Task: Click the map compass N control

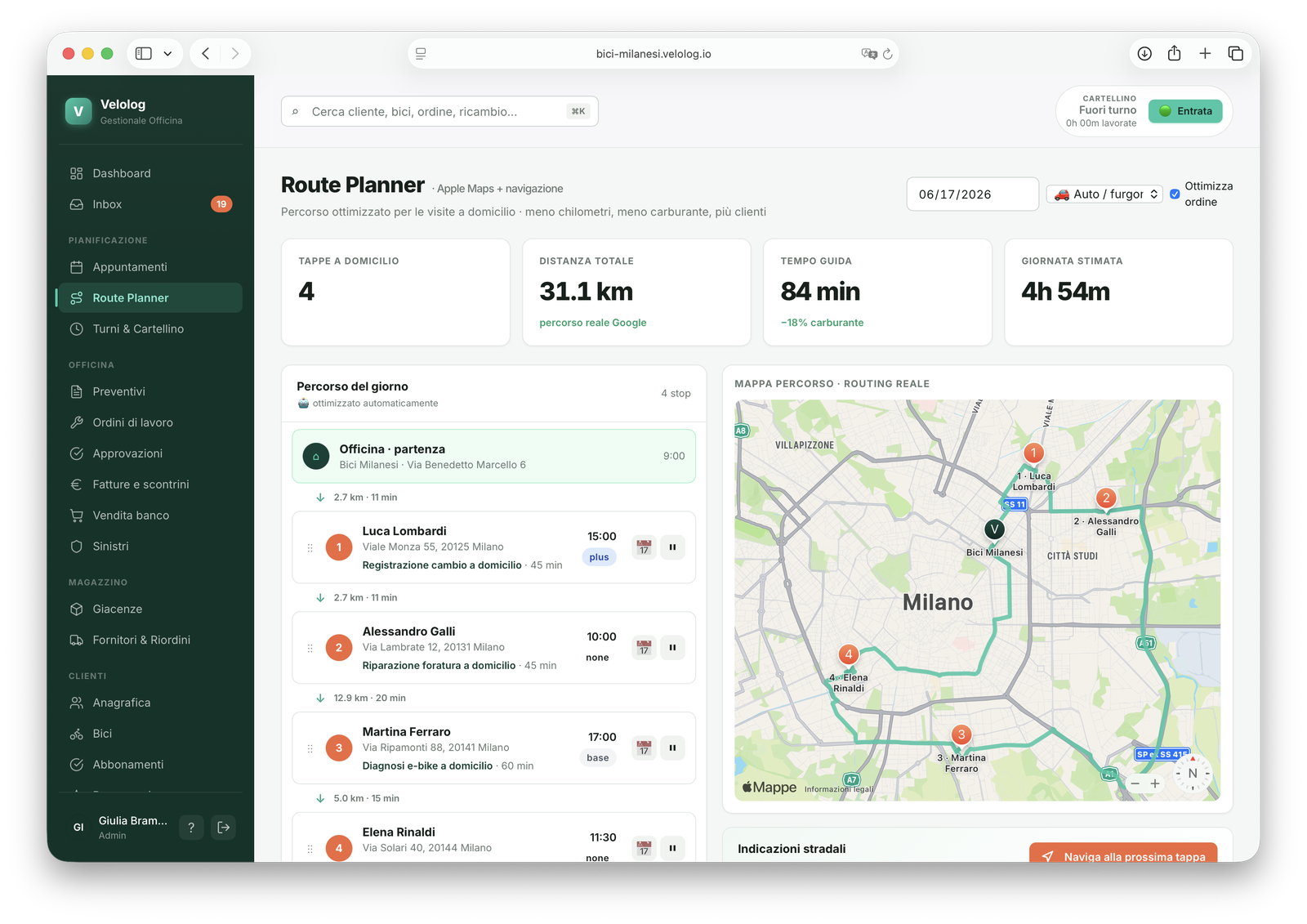Action: (1193, 773)
